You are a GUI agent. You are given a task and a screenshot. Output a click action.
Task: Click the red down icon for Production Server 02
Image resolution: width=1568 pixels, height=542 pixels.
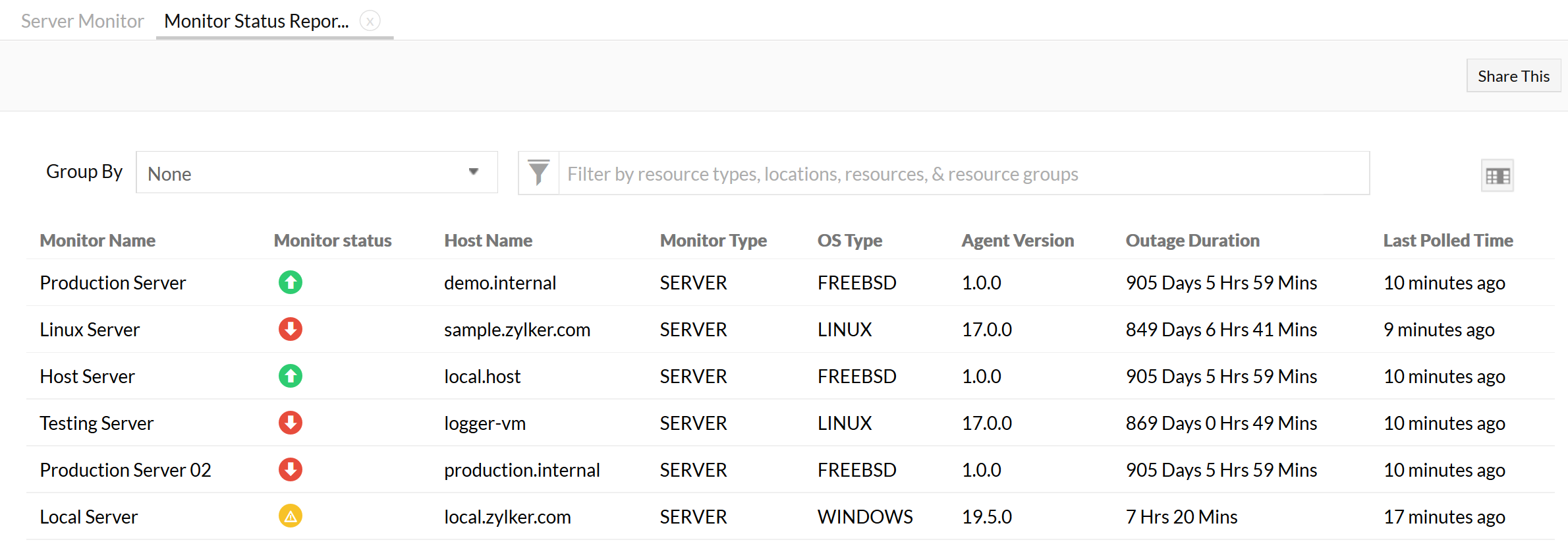290,469
